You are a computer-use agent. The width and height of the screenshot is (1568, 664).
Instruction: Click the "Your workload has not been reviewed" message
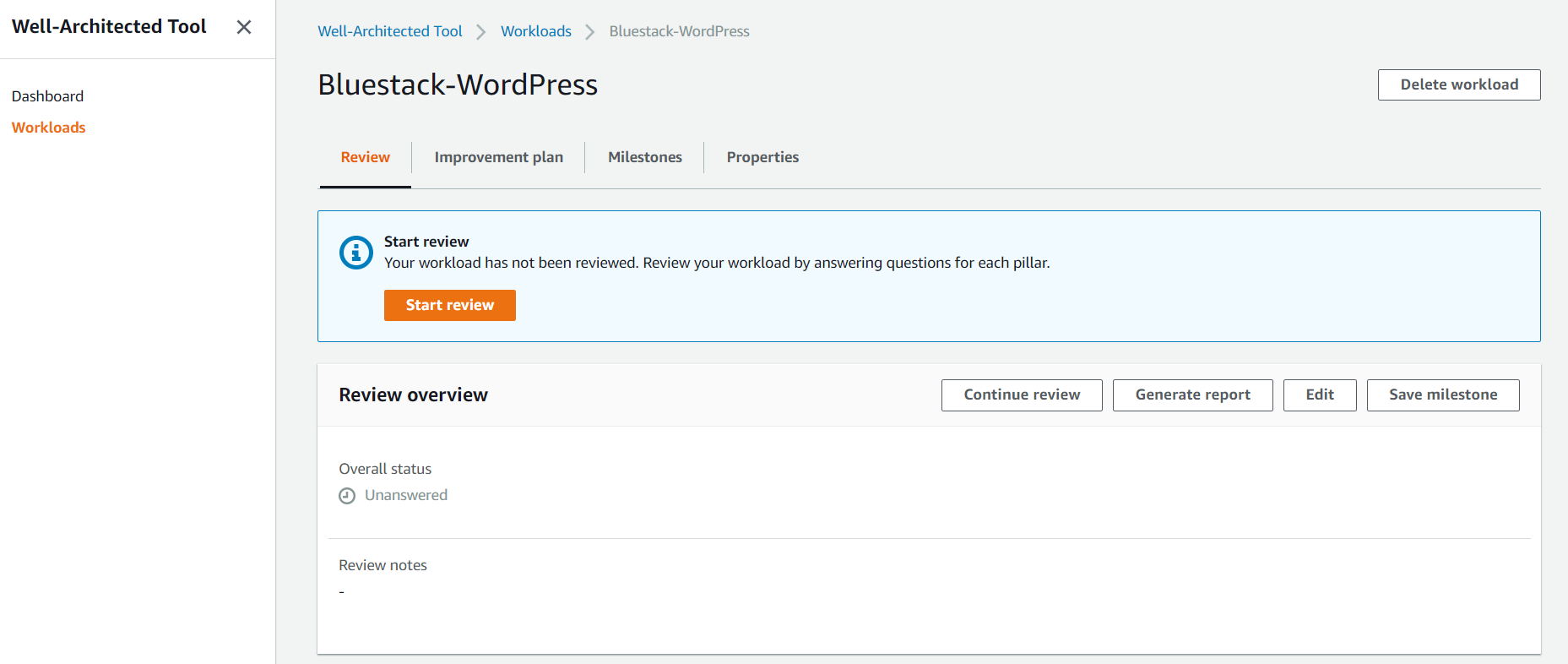tap(717, 263)
